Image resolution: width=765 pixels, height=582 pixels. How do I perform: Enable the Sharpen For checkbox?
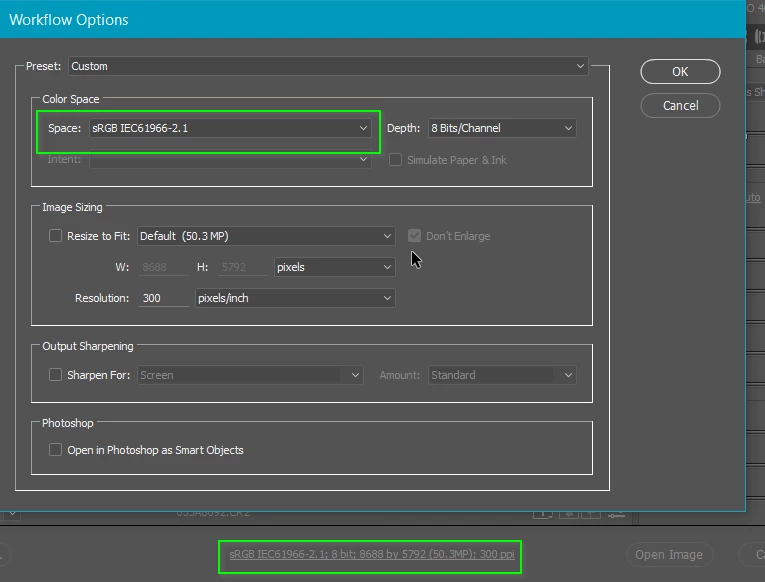point(55,375)
